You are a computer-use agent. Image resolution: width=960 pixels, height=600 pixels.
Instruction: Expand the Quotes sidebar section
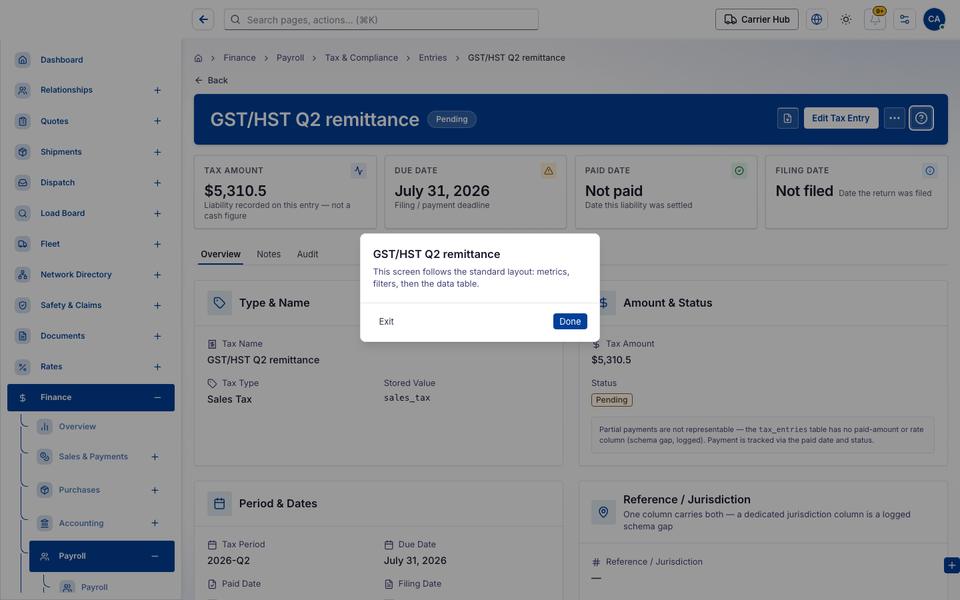pos(157,121)
